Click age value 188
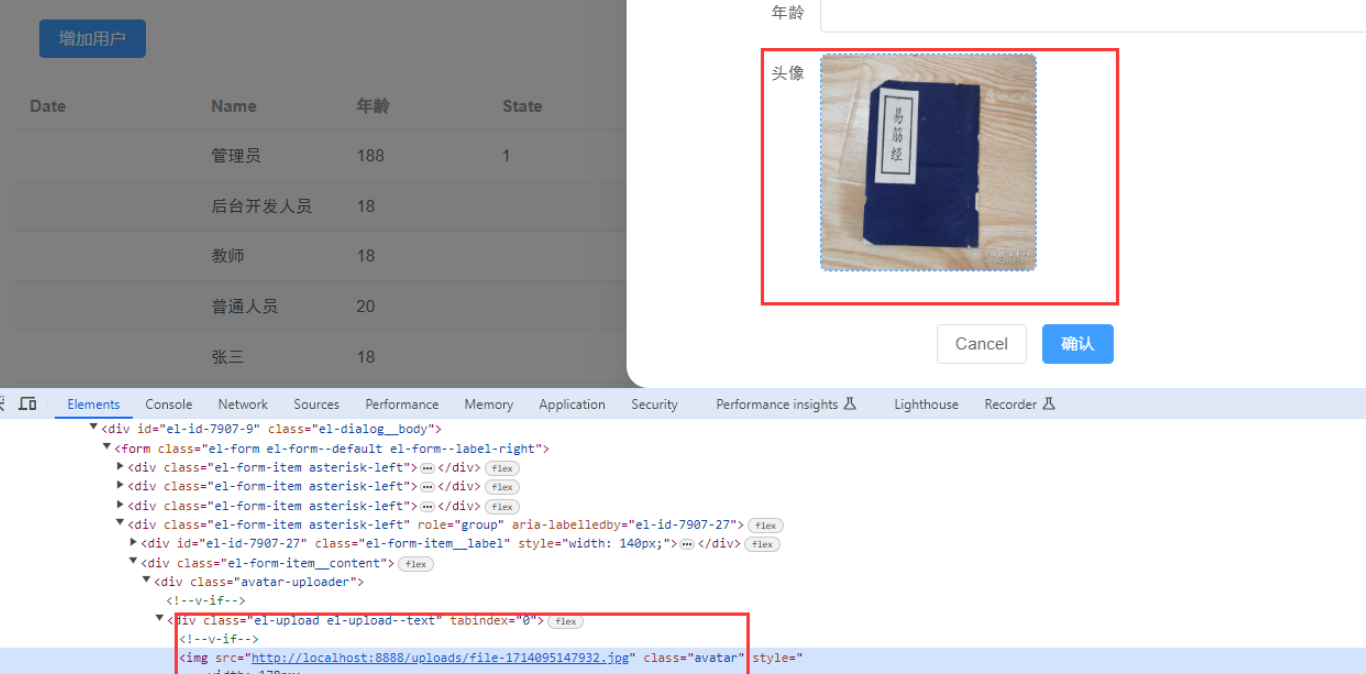 (x=370, y=156)
